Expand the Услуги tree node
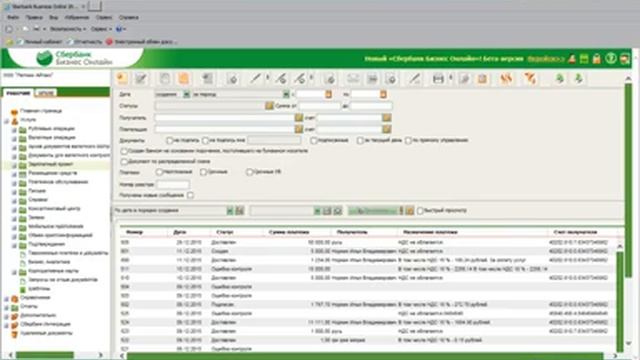 coord(7,121)
